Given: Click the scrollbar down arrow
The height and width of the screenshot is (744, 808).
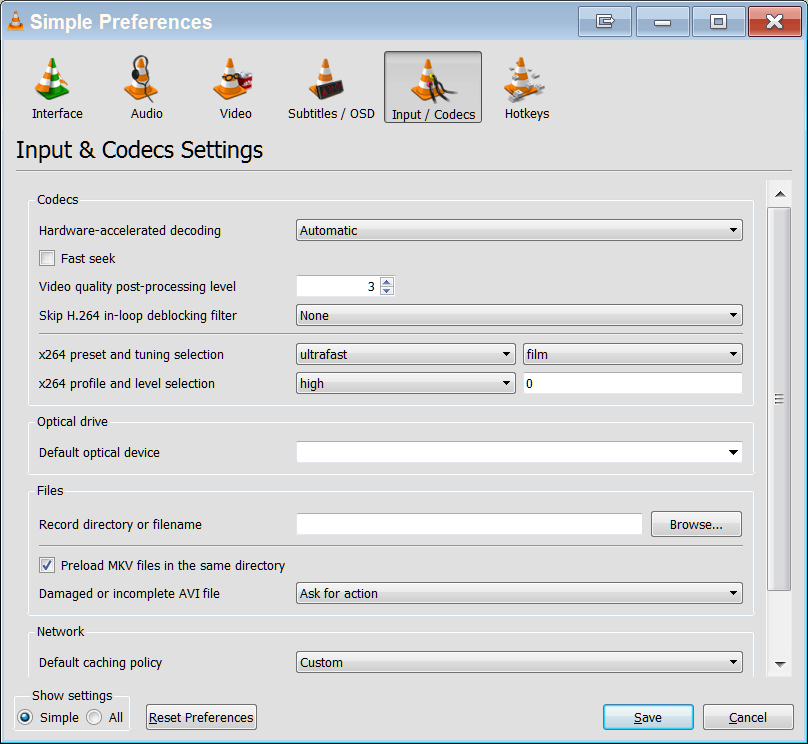Looking at the screenshot, I should point(780,664).
